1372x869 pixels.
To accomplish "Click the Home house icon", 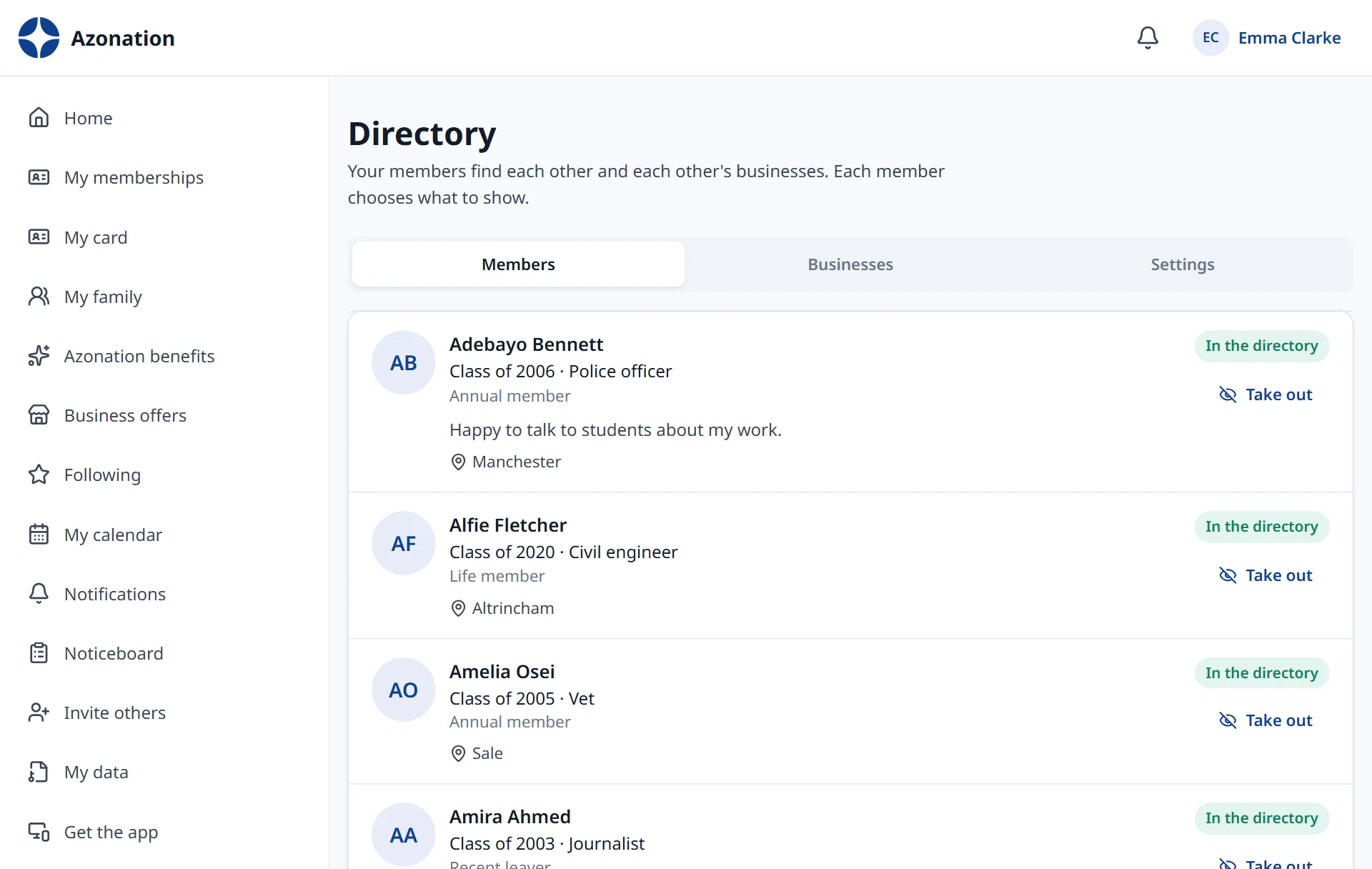I will [x=39, y=118].
